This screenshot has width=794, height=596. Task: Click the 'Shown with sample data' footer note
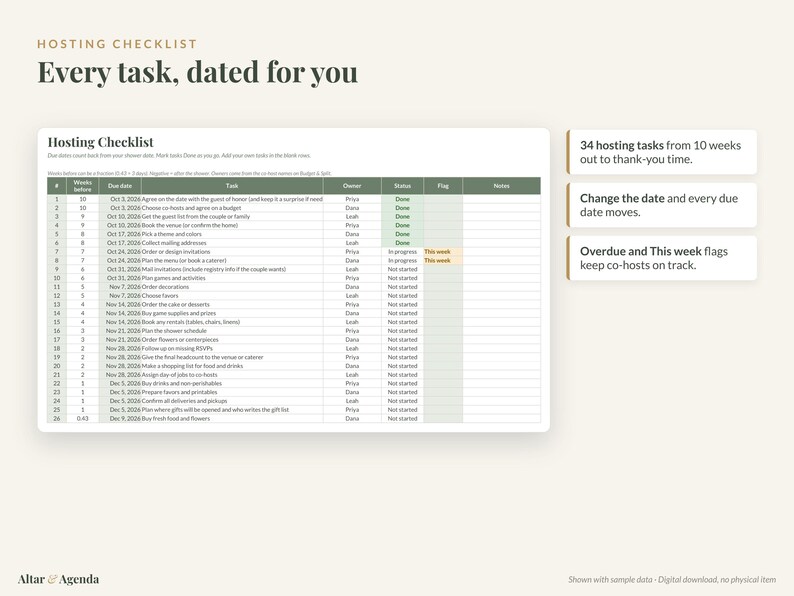tap(672, 579)
